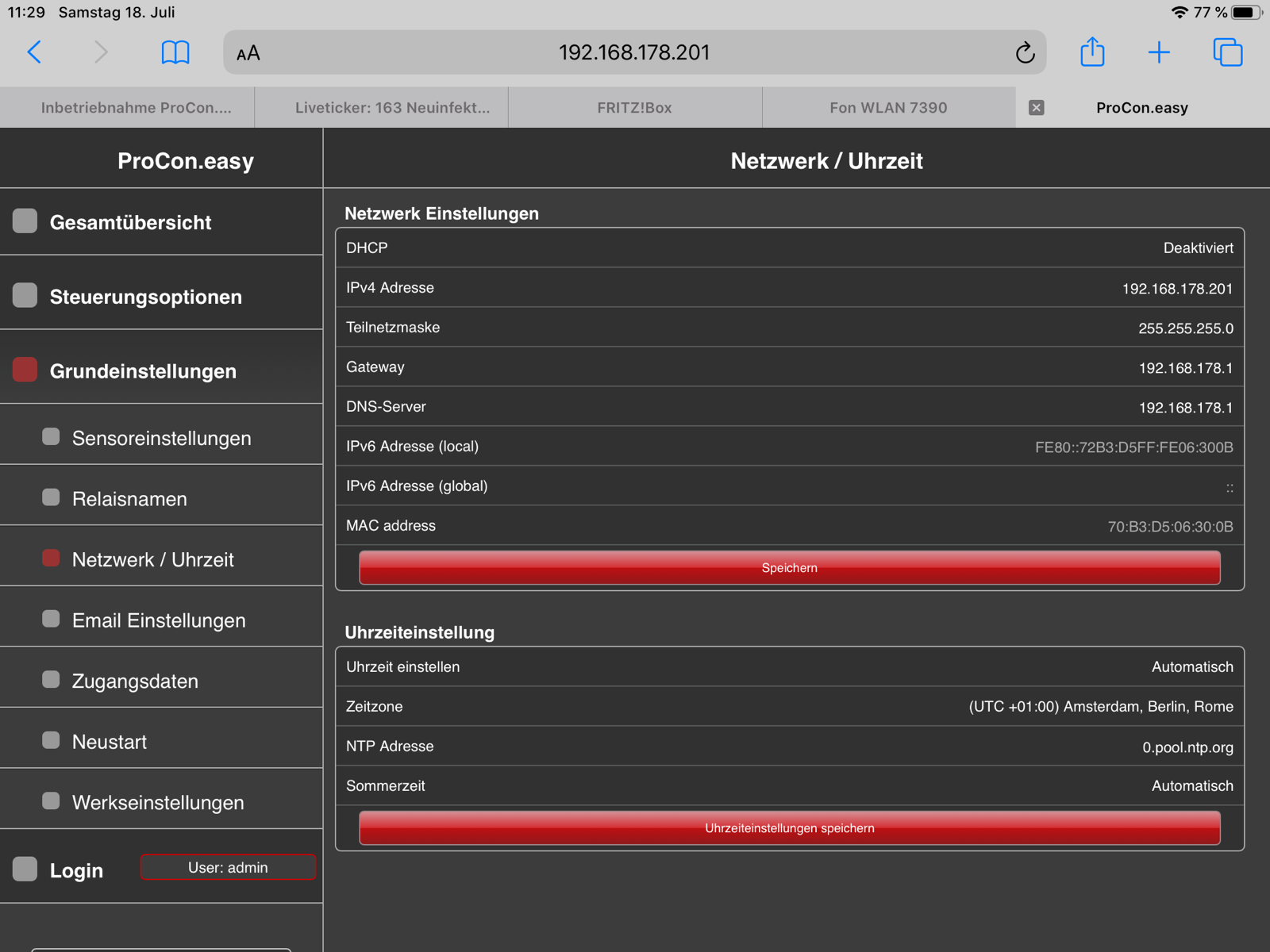Change Uhrzeit einstellen dropdown Automatisch
1270x952 pixels.
pos(1192,667)
